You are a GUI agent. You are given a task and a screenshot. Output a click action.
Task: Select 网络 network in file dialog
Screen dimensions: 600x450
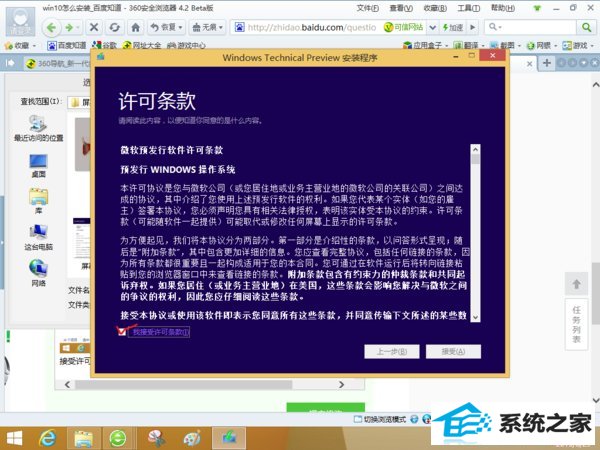point(38,272)
